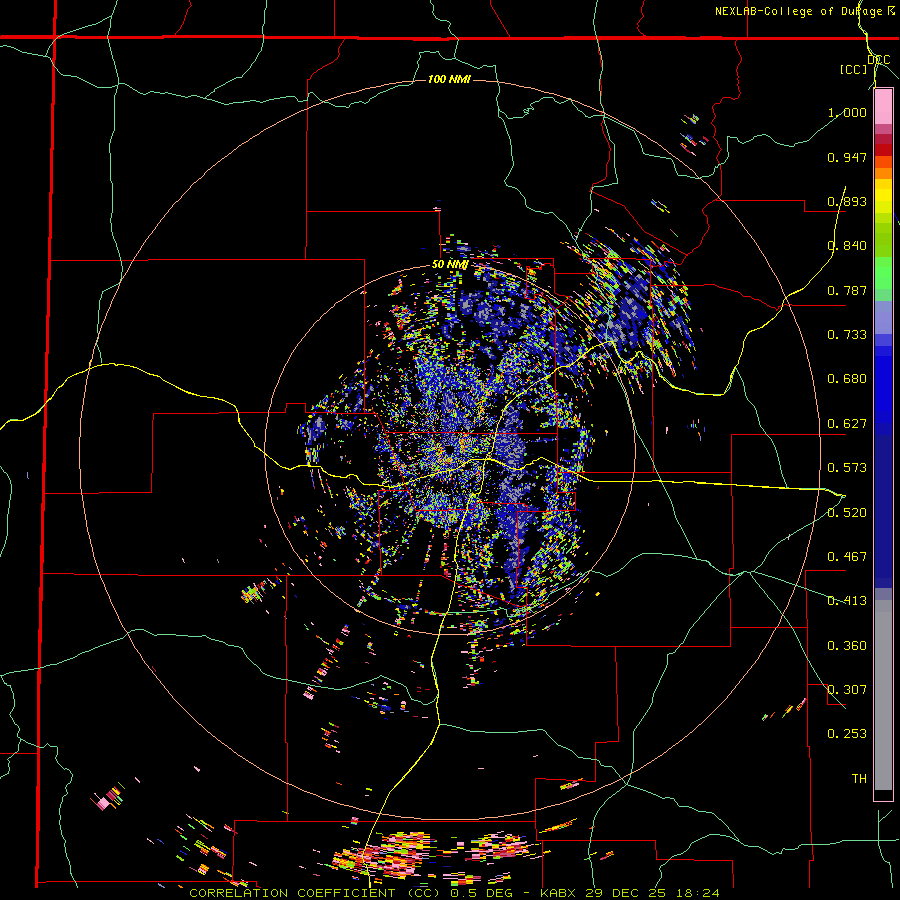Click the 0.840 legend value
The height and width of the screenshot is (900, 900).
click(x=847, y=246)
